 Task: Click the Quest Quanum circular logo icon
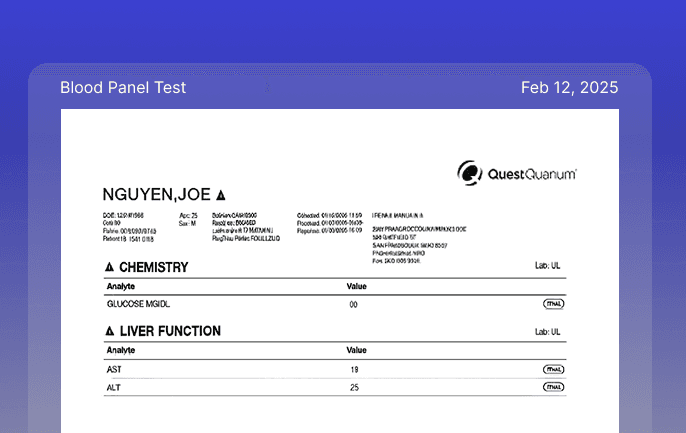(x=469, y=173)
